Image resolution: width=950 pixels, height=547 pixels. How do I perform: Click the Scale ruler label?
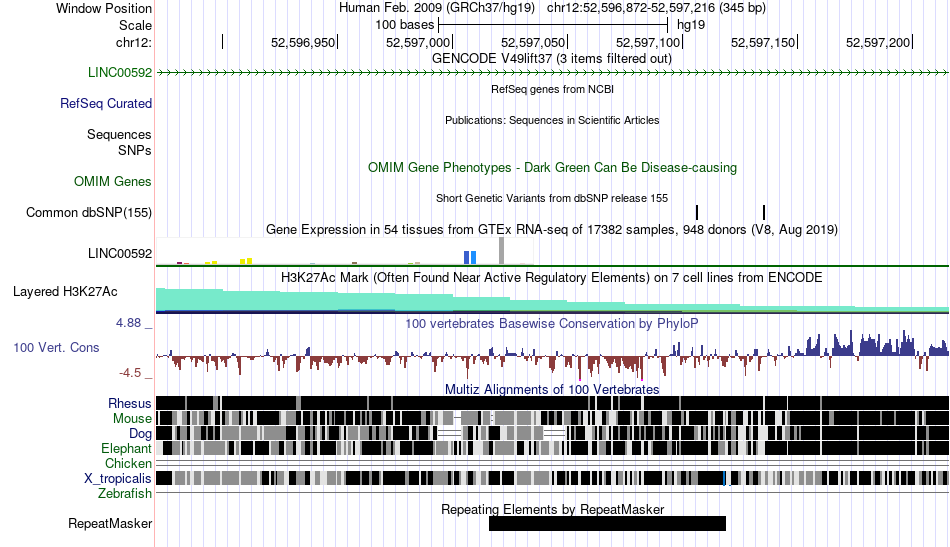click(135, 25)
